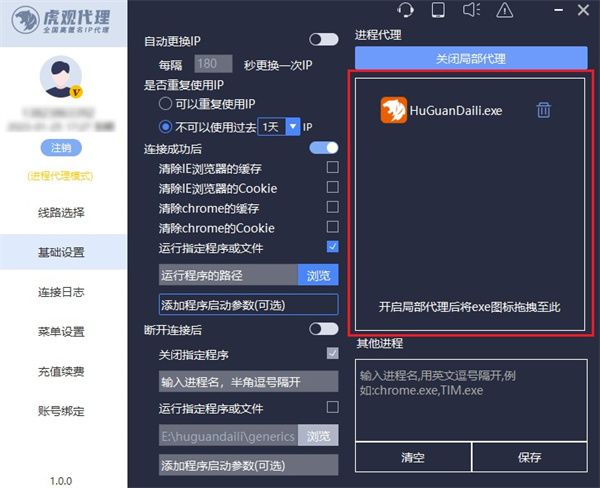
Task: Click the speaker announcement icon
Action: (471, 10)
